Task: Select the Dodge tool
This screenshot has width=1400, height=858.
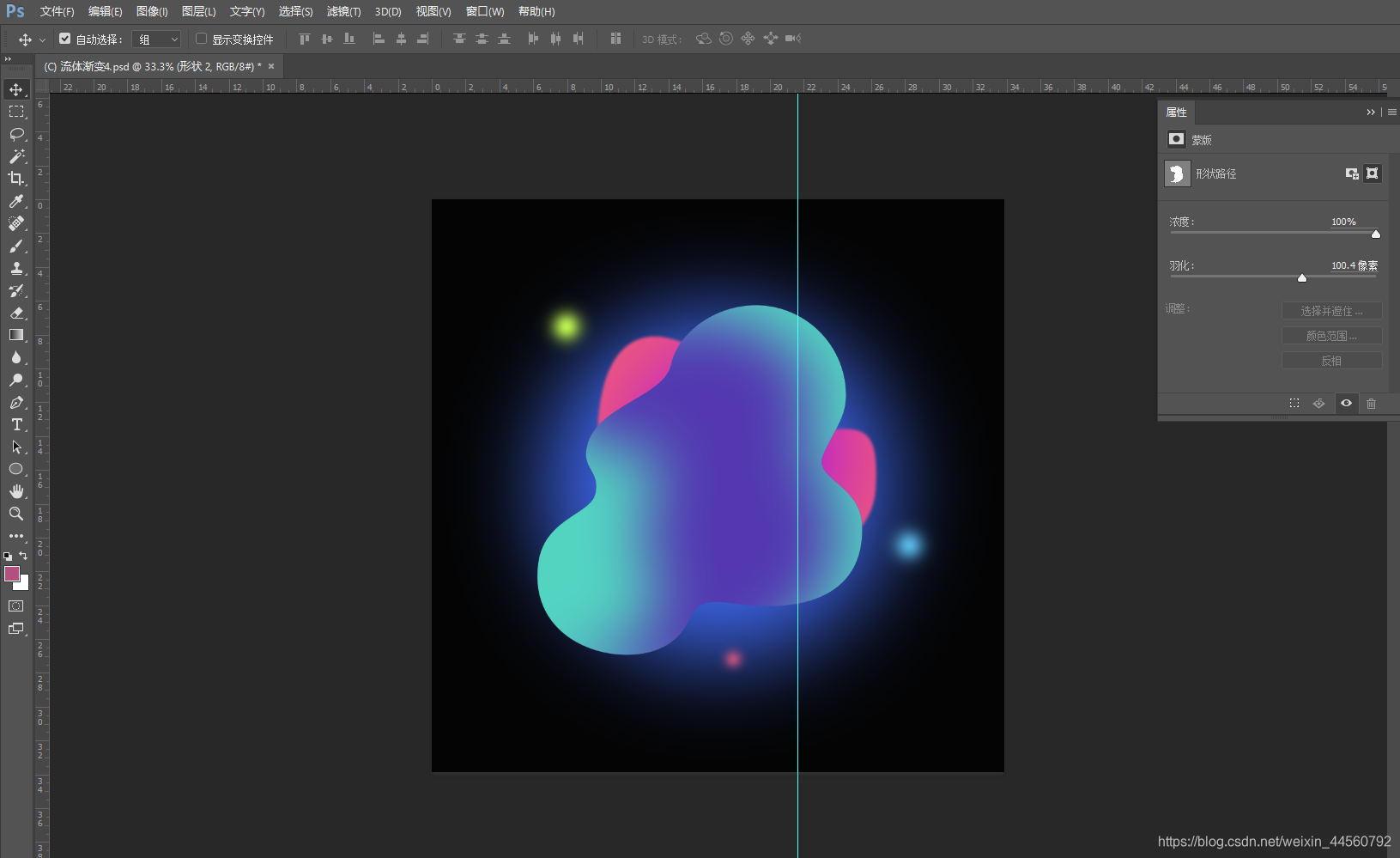Action: (16, 380)
